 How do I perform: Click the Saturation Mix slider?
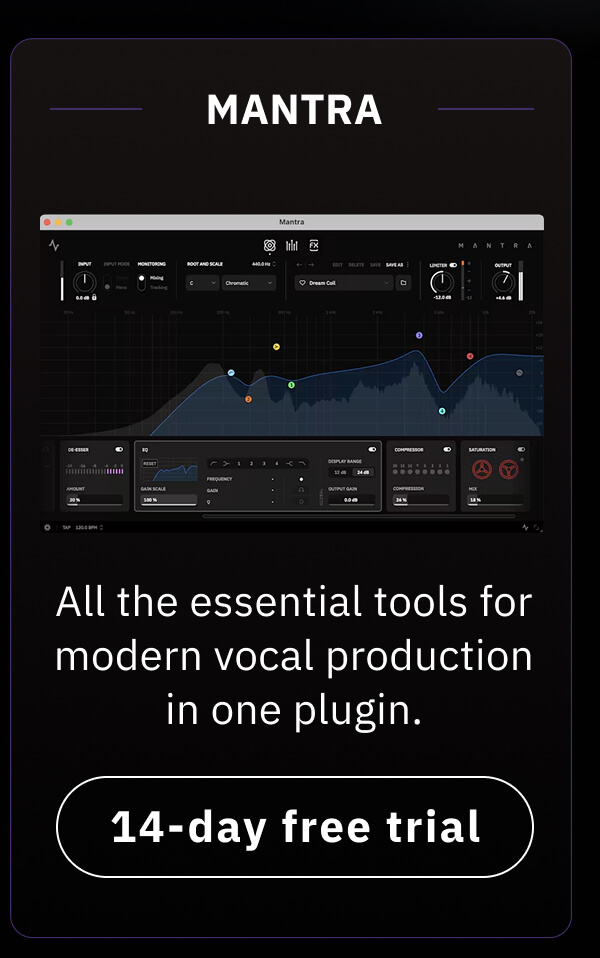point(496,500)
